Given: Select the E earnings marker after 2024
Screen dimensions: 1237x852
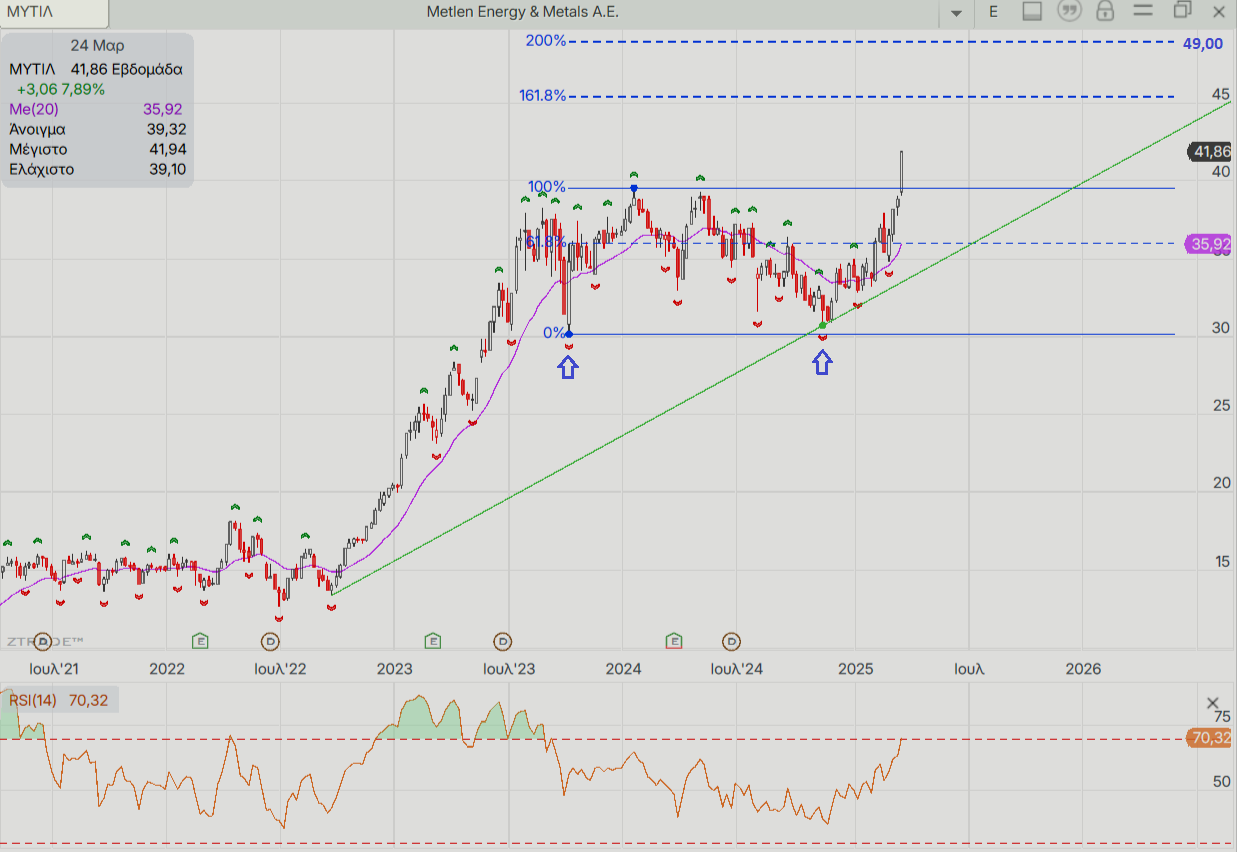Looking at the screenshot, I should (674, 640).
